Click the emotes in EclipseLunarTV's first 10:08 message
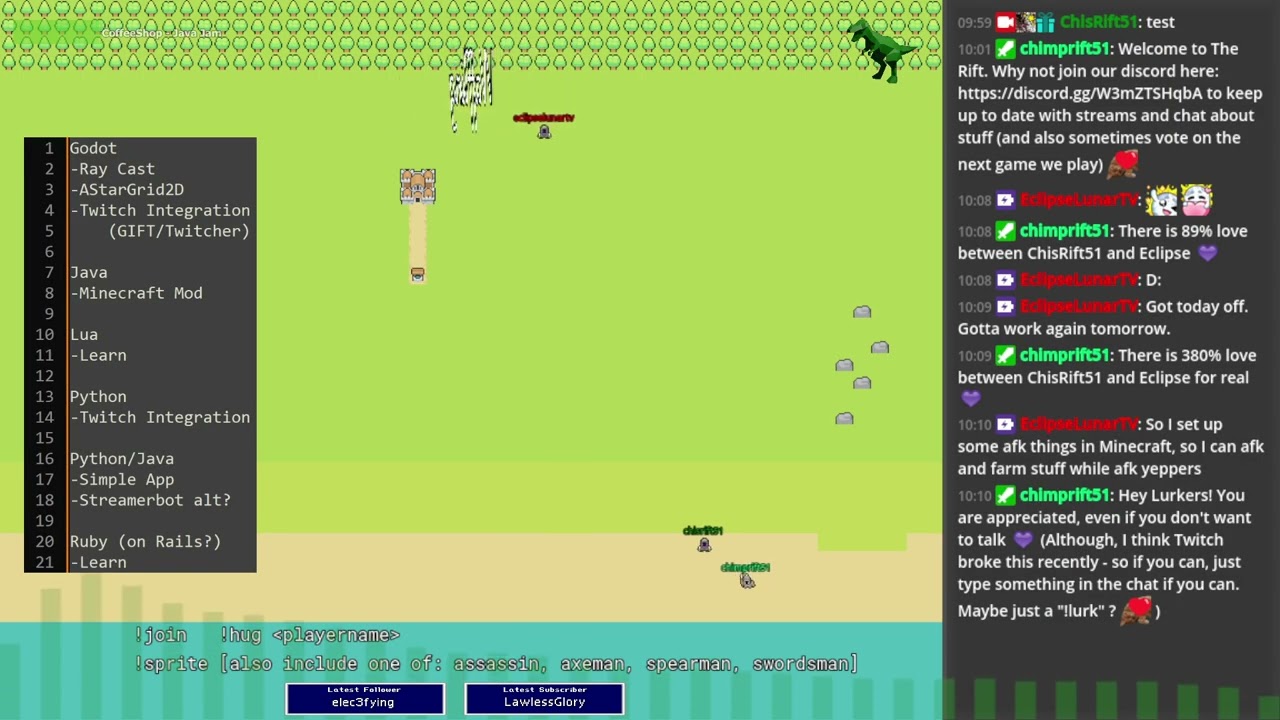The height and width of the screenshot is (720, 1280). click(x=1178, y=200)
